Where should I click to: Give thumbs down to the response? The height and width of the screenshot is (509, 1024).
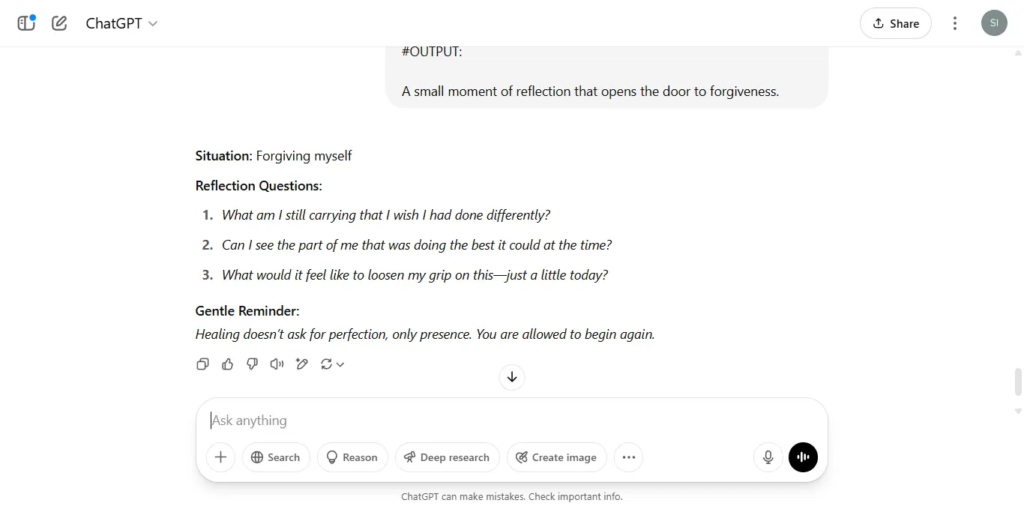252,364
